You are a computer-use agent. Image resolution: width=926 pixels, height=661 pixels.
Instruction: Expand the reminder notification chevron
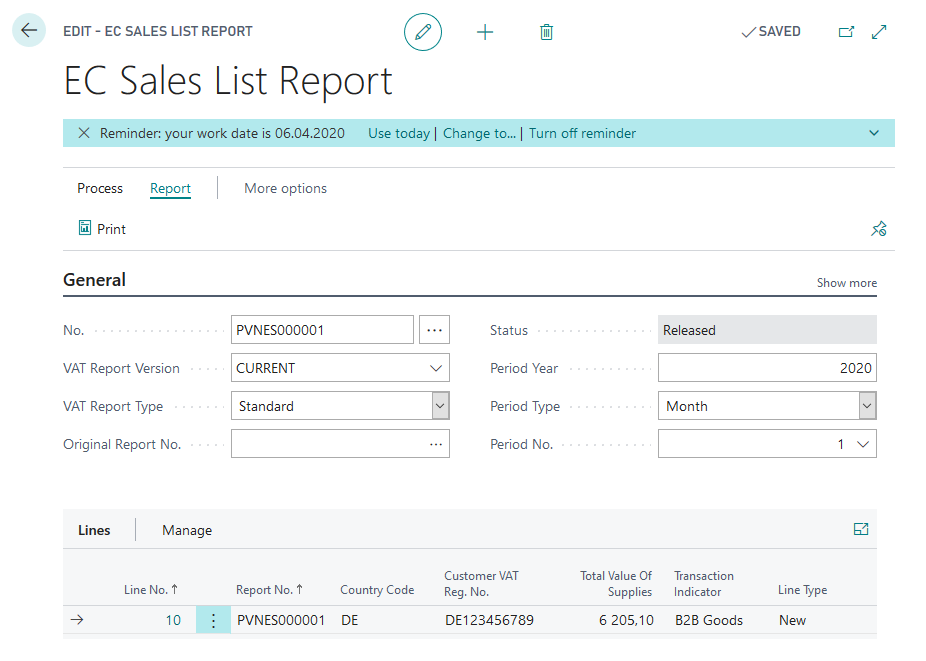(874, 133)
